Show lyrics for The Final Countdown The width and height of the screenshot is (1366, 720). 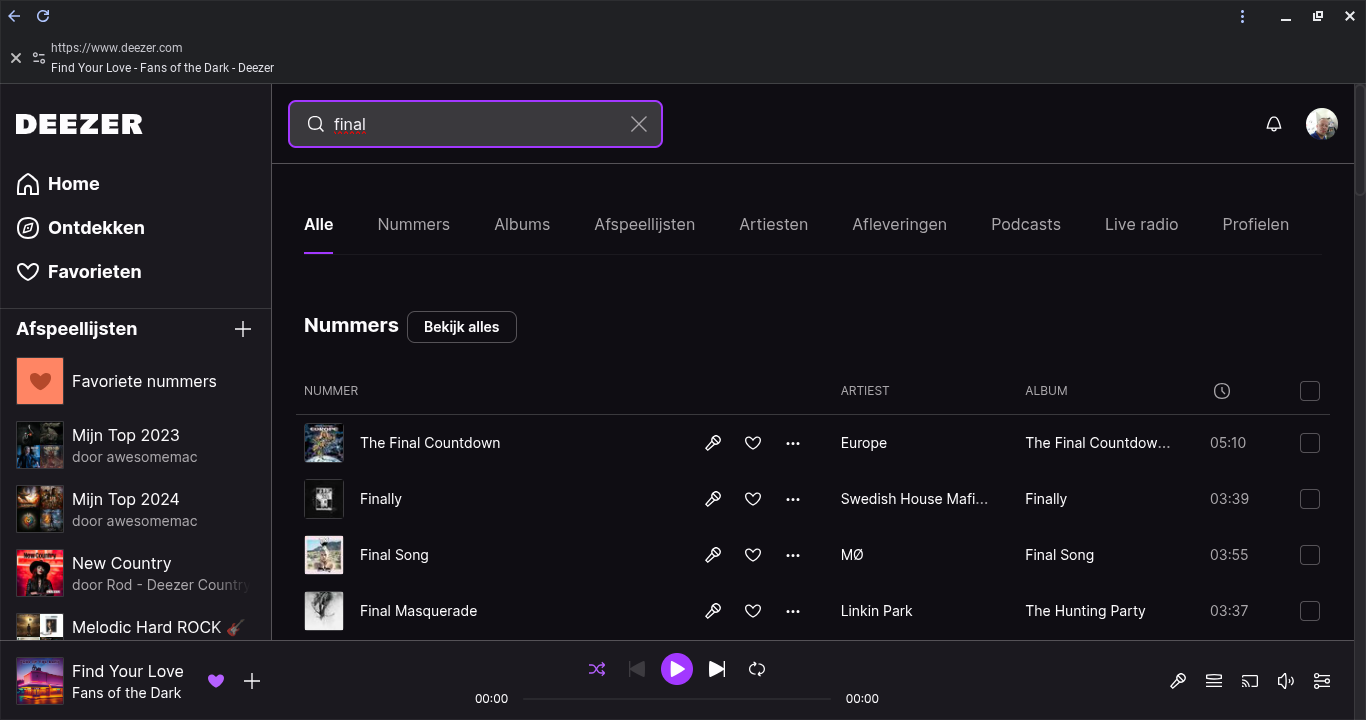713,443
